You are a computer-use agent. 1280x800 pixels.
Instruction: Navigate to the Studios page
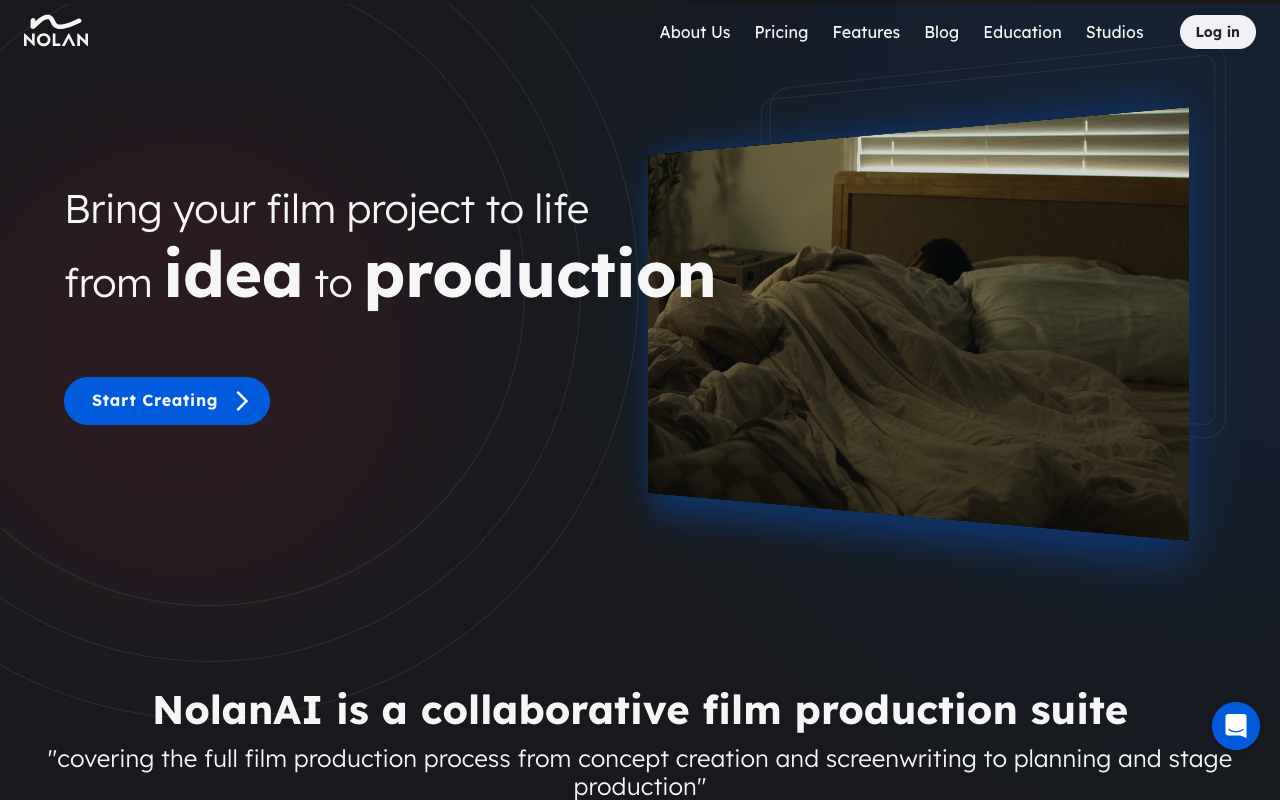pyautogui.click(x=1114, y=32)
